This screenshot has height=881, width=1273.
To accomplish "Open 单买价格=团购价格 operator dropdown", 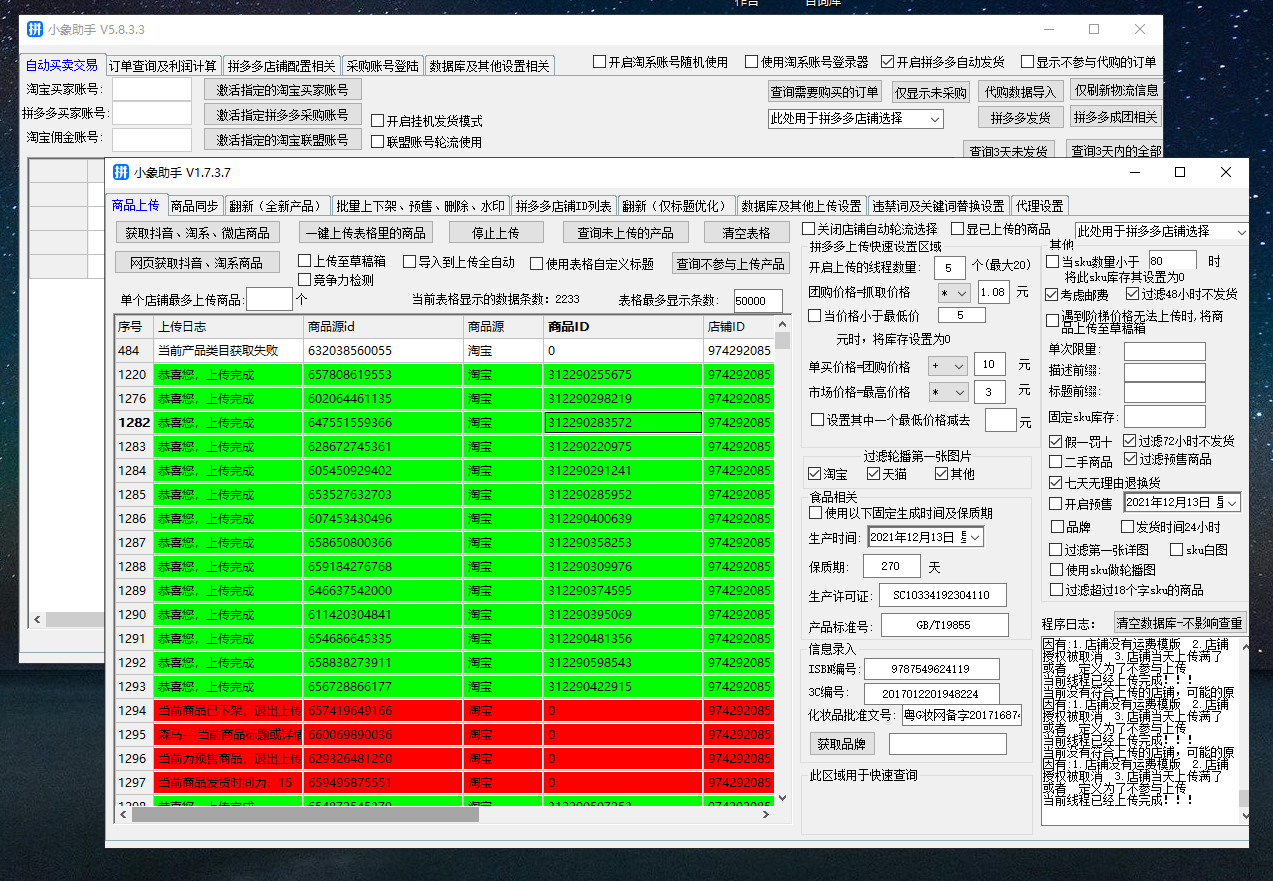I will (949, 365).
